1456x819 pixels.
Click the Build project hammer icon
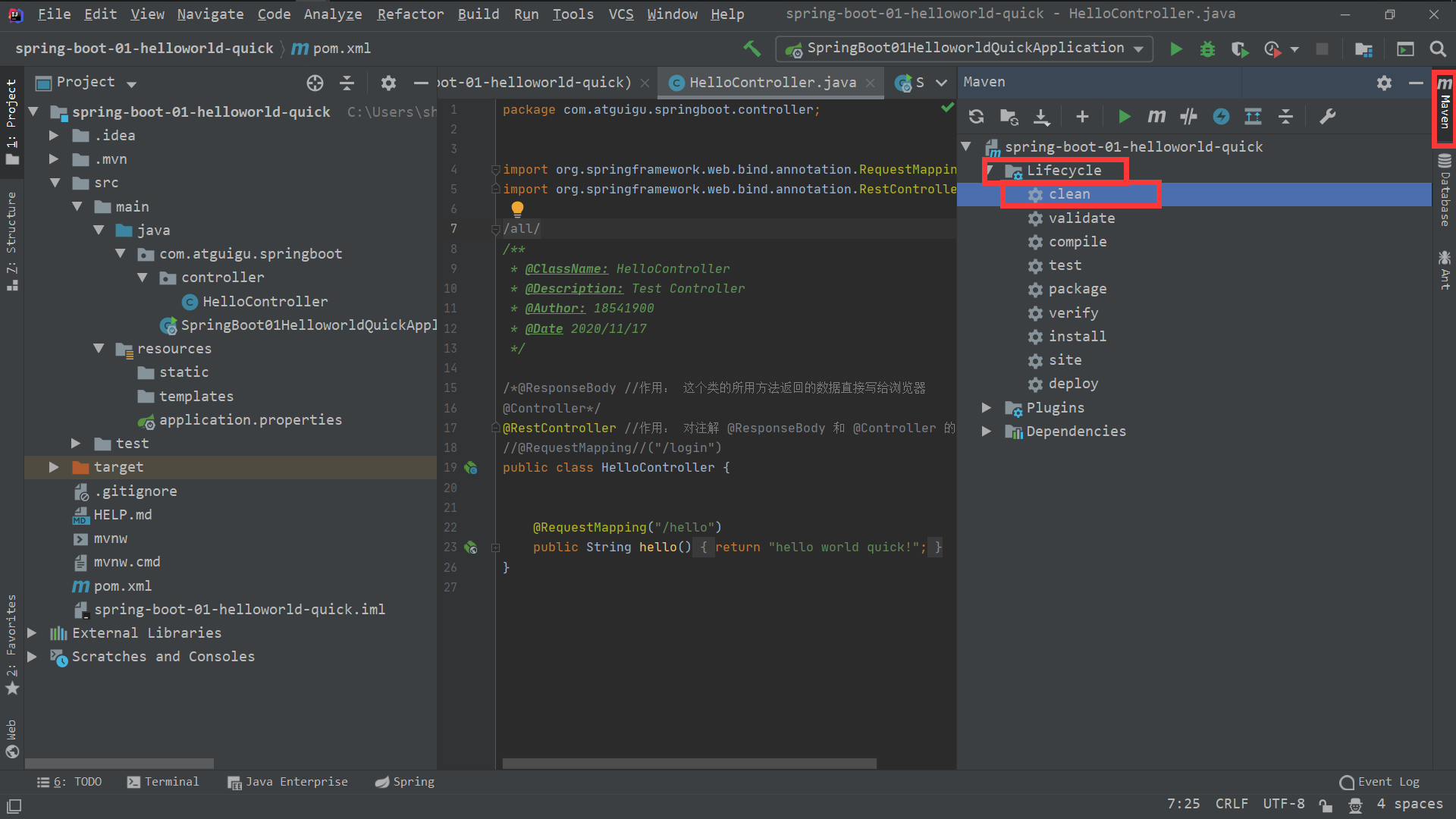pos(752,49)
